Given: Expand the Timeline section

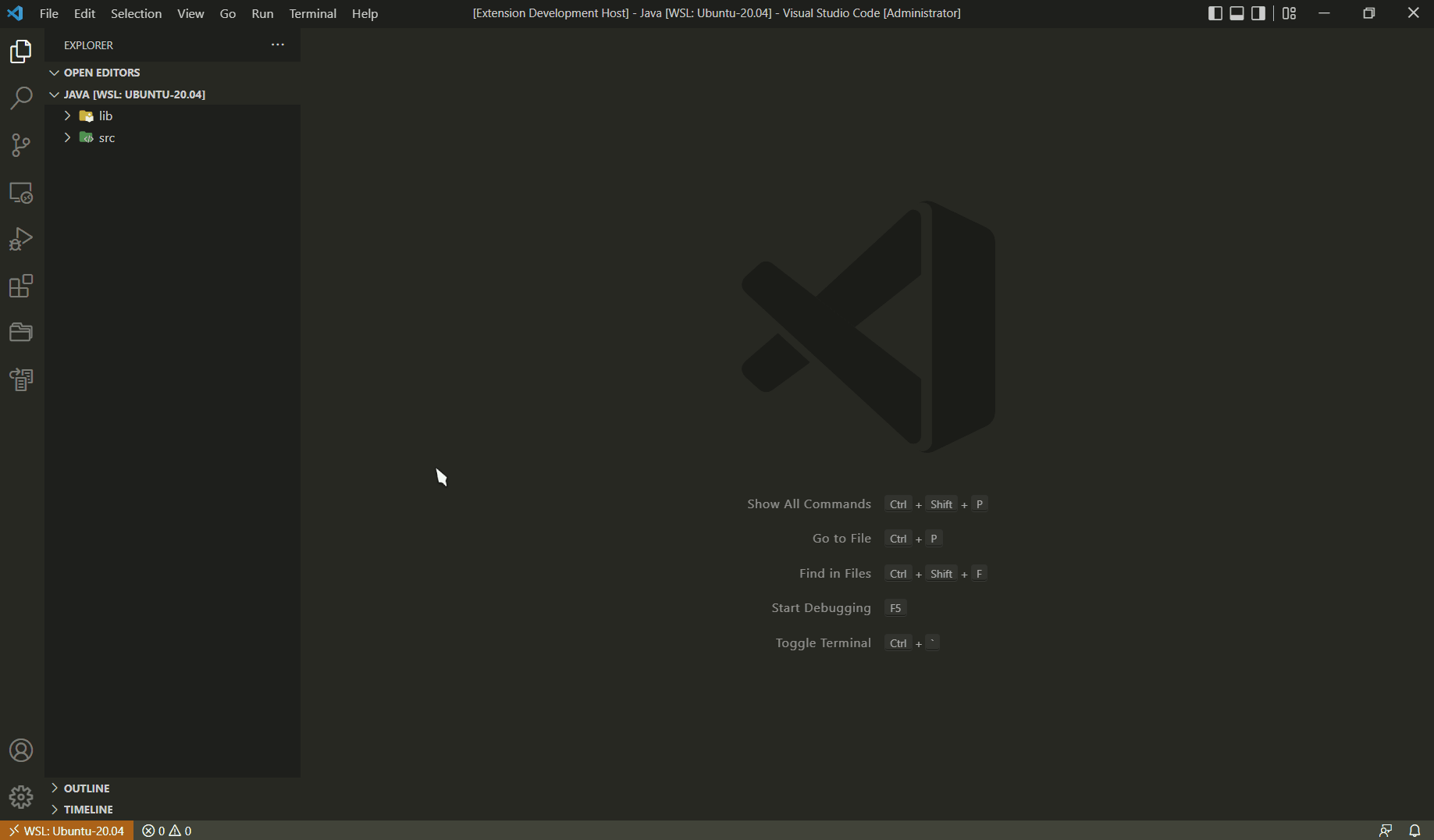Looking at the screenshot, I should 173,810.
